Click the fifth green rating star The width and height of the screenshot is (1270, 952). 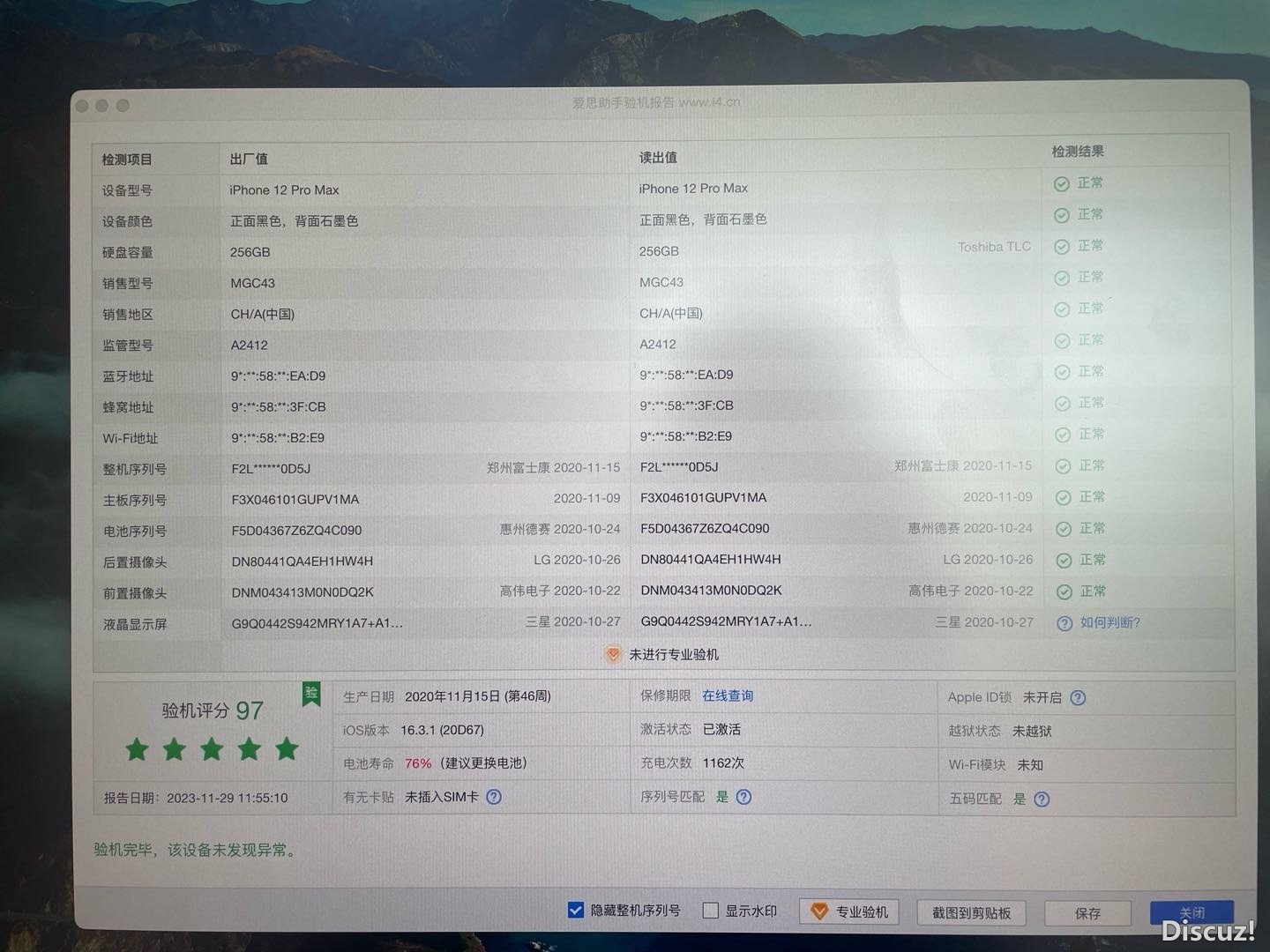287,749
